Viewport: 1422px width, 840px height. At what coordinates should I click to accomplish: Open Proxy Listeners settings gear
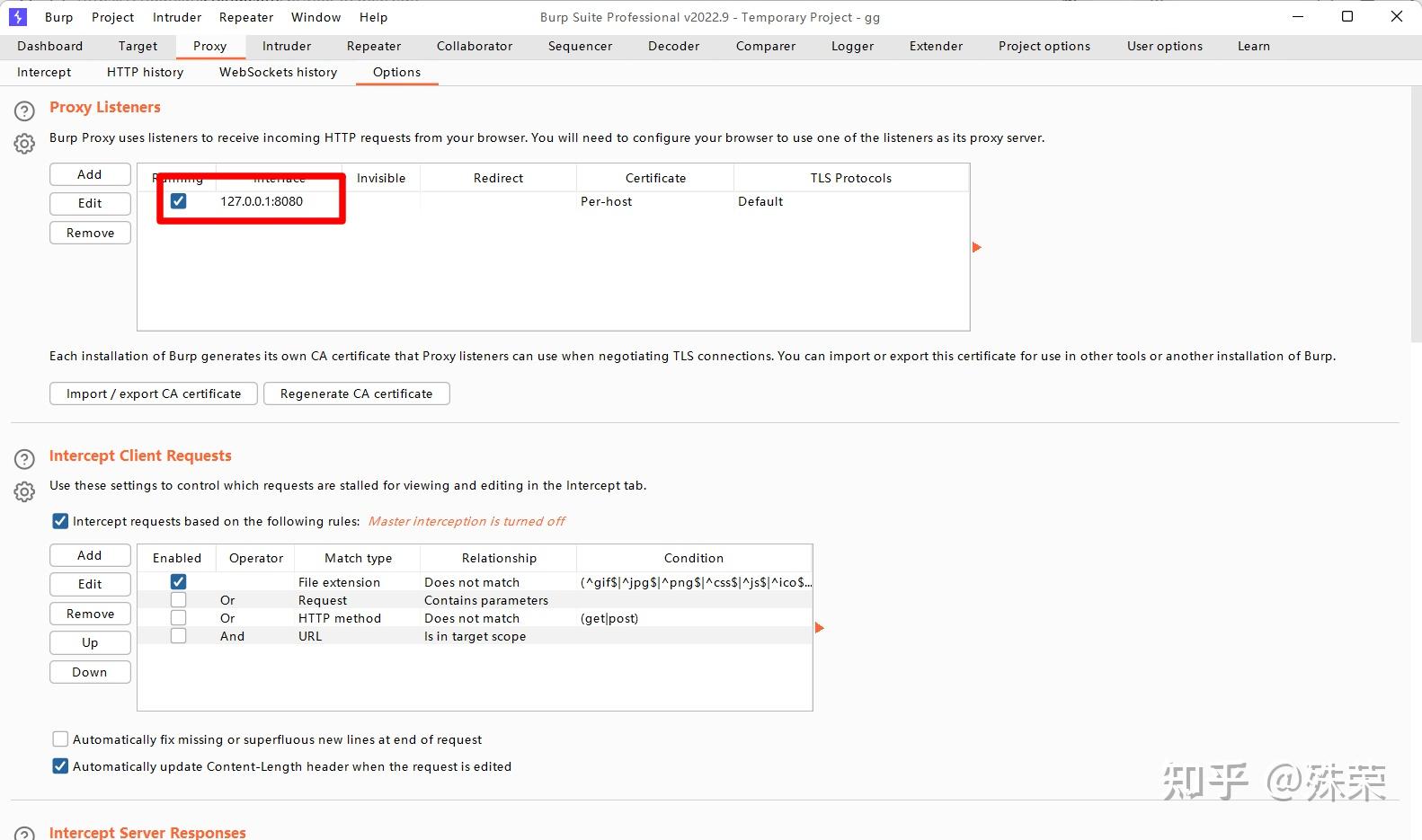pos(24,143)
